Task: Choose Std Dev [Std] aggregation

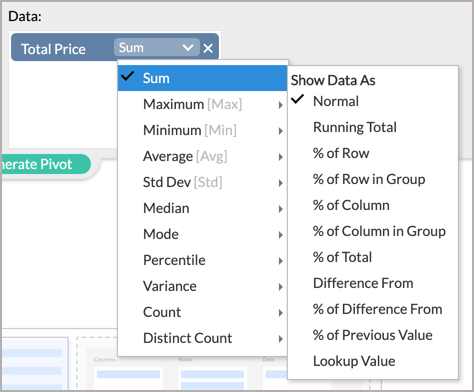Action: coord(202,182)
